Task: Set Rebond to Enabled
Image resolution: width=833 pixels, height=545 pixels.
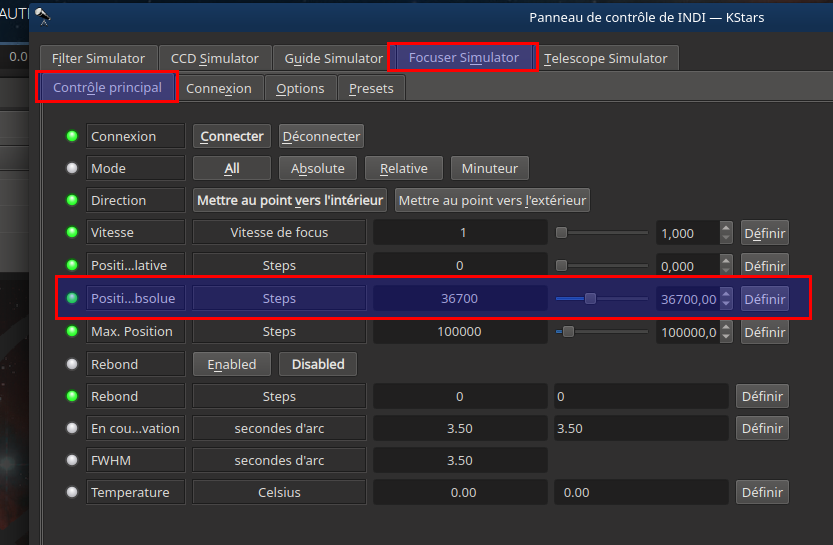Action: [x=232, y=364]
